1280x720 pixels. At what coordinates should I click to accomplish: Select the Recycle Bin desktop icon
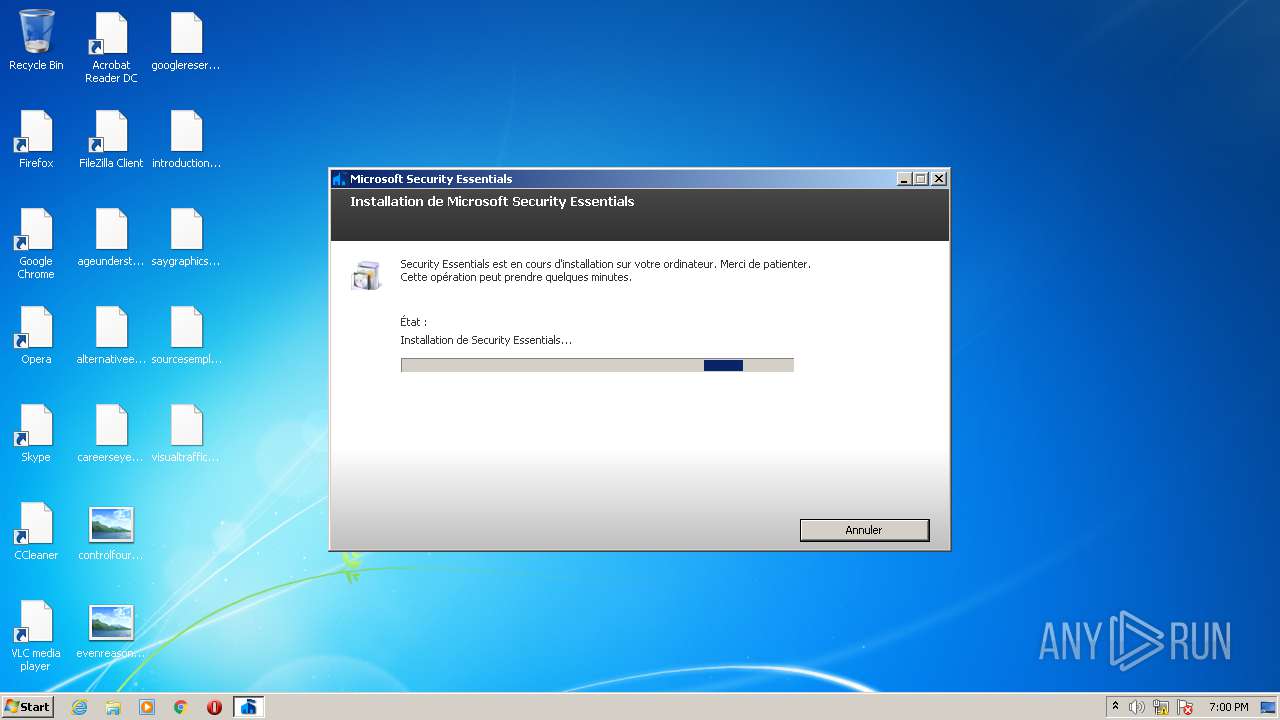point(36,41)
